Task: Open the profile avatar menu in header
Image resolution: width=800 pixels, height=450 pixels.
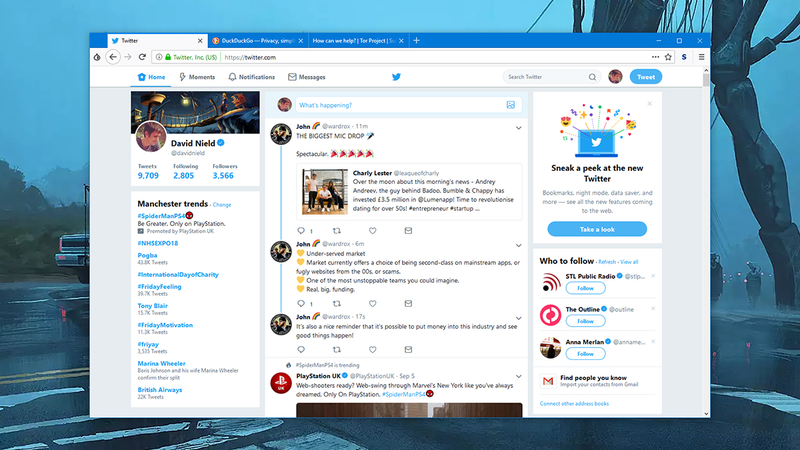Action: click(x=615, y=77)
